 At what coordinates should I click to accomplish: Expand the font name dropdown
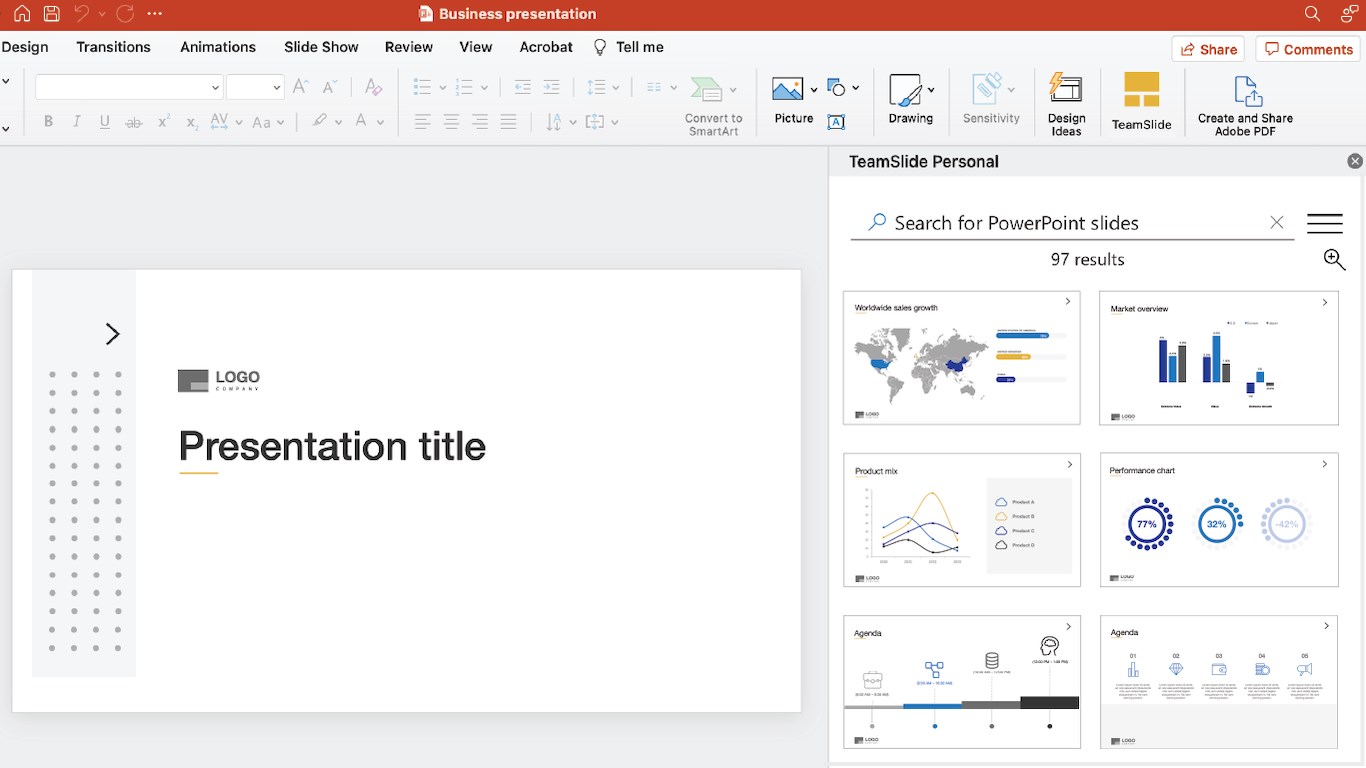coord(215,88)
